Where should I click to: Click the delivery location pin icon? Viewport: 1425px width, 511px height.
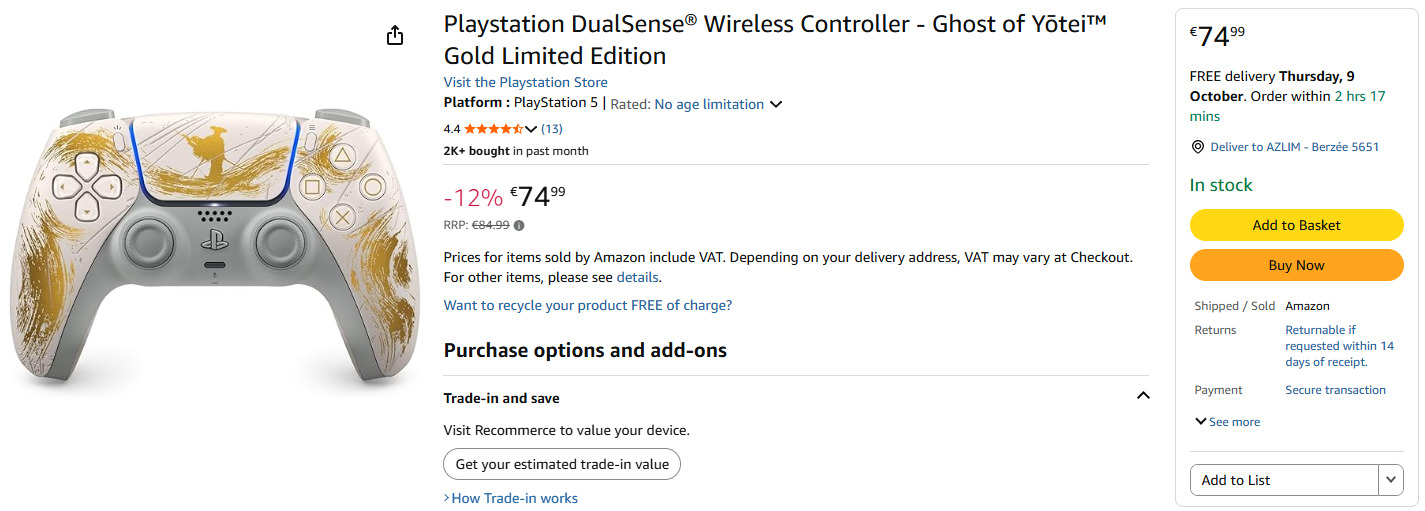pos(1197,147)
